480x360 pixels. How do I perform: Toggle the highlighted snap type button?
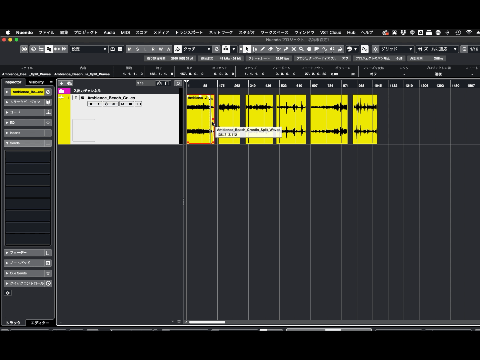click(226, 49)
